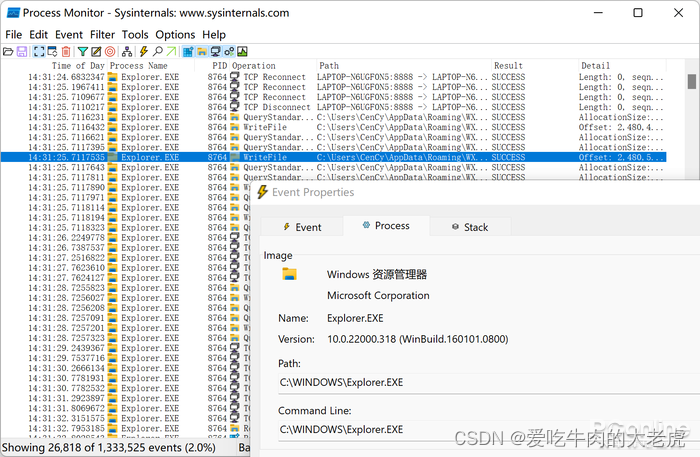Image resolution: width=700 pixels, height=457 pixels.
Task: Switch to the Event tab
Action: [x=302, y=227]
